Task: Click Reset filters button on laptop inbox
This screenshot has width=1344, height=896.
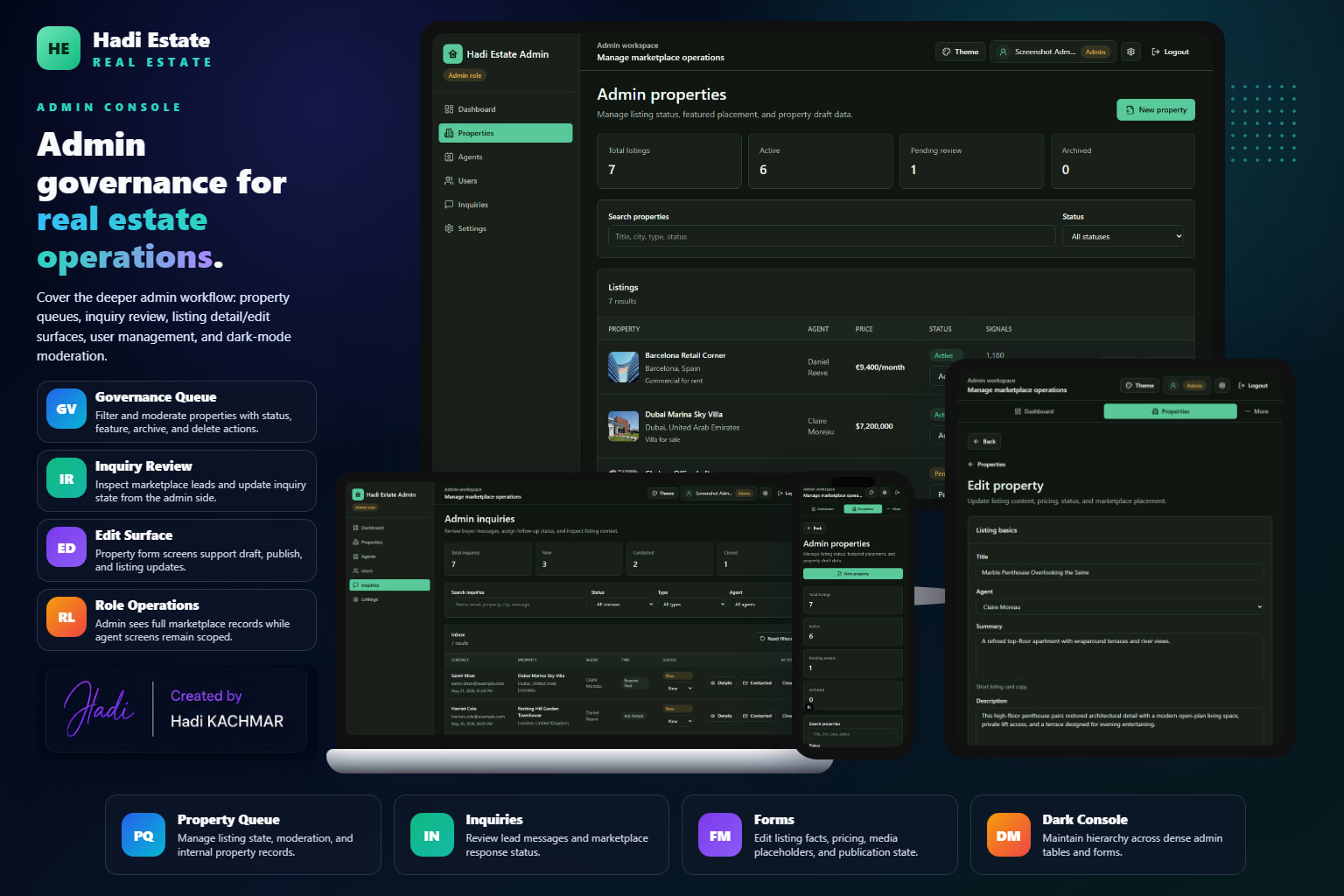Action: [x=774, y=638]
